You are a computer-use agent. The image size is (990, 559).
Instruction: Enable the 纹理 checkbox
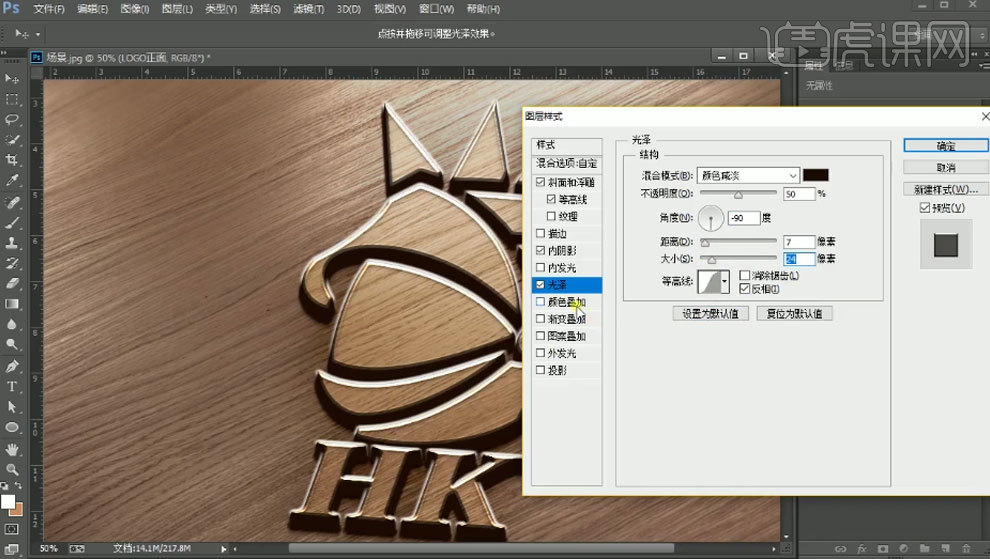(551, 216)
